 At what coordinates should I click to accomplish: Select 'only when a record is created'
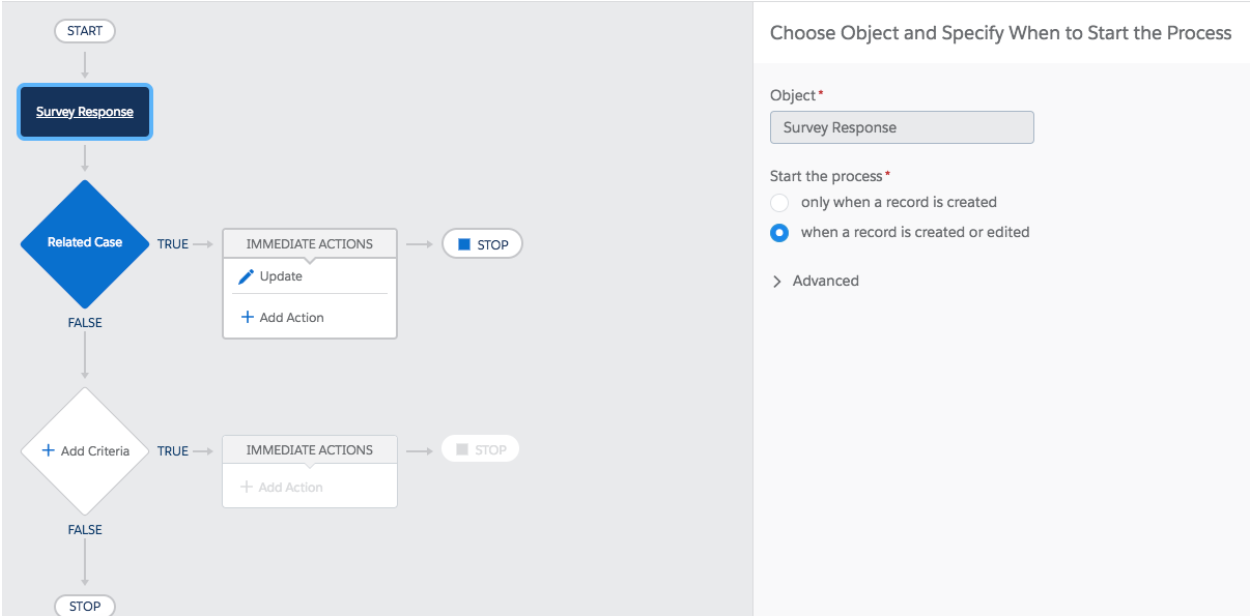779,202
